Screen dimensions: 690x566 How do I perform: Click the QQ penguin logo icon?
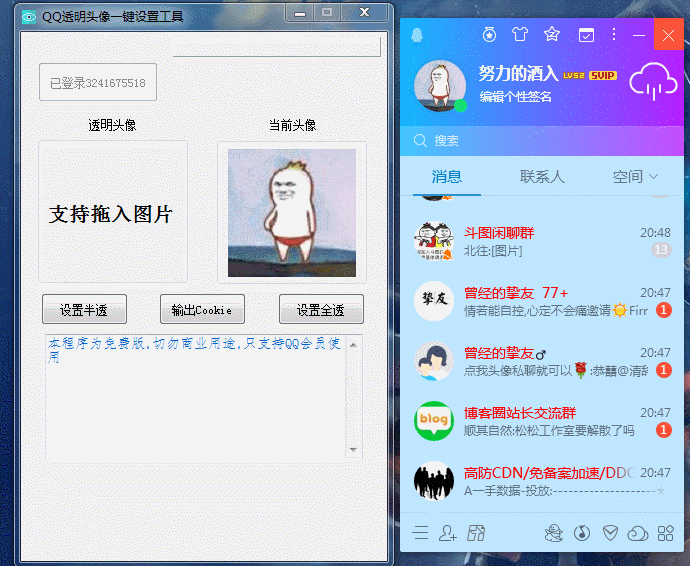pos(417,35)
